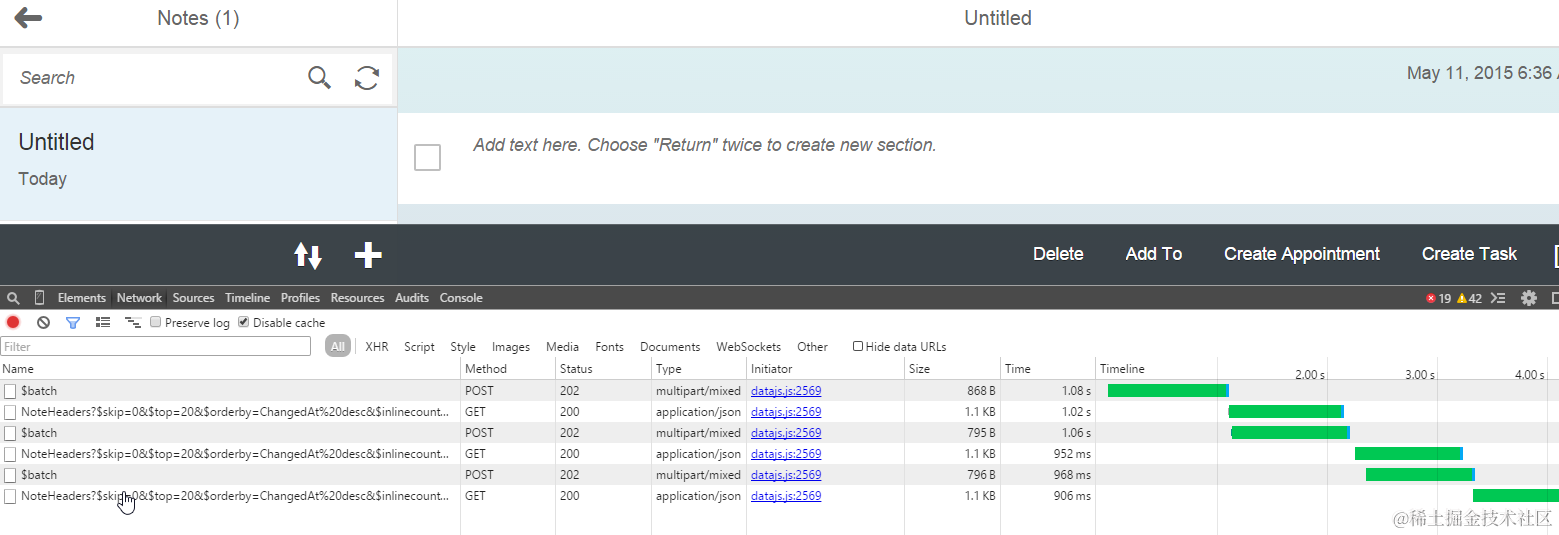Check Hide data URLs
This screenshot has width=1559, height=535.
(x=858, y=347)
